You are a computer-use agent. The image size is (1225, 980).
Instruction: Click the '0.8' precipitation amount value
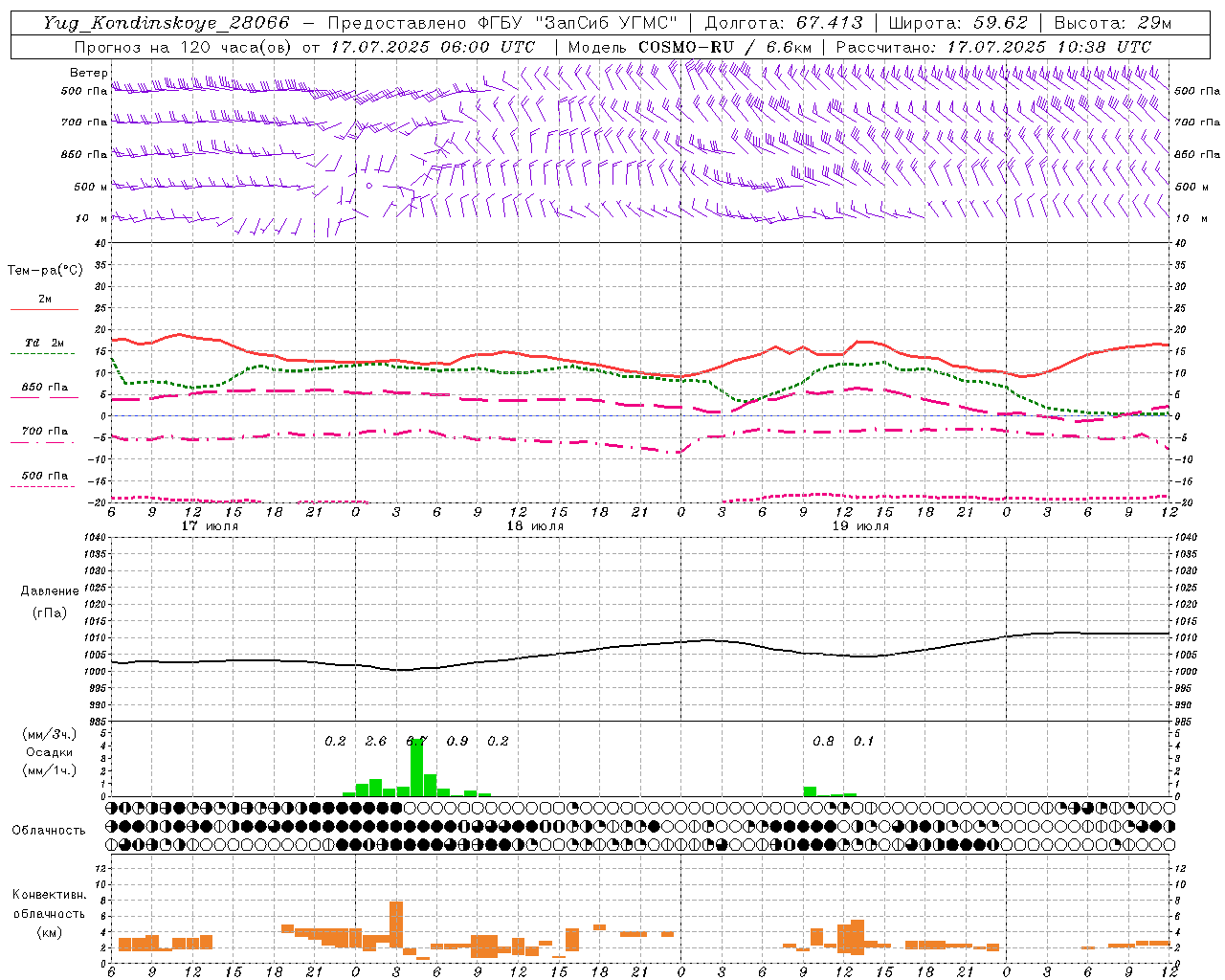[x=823, y=742]
